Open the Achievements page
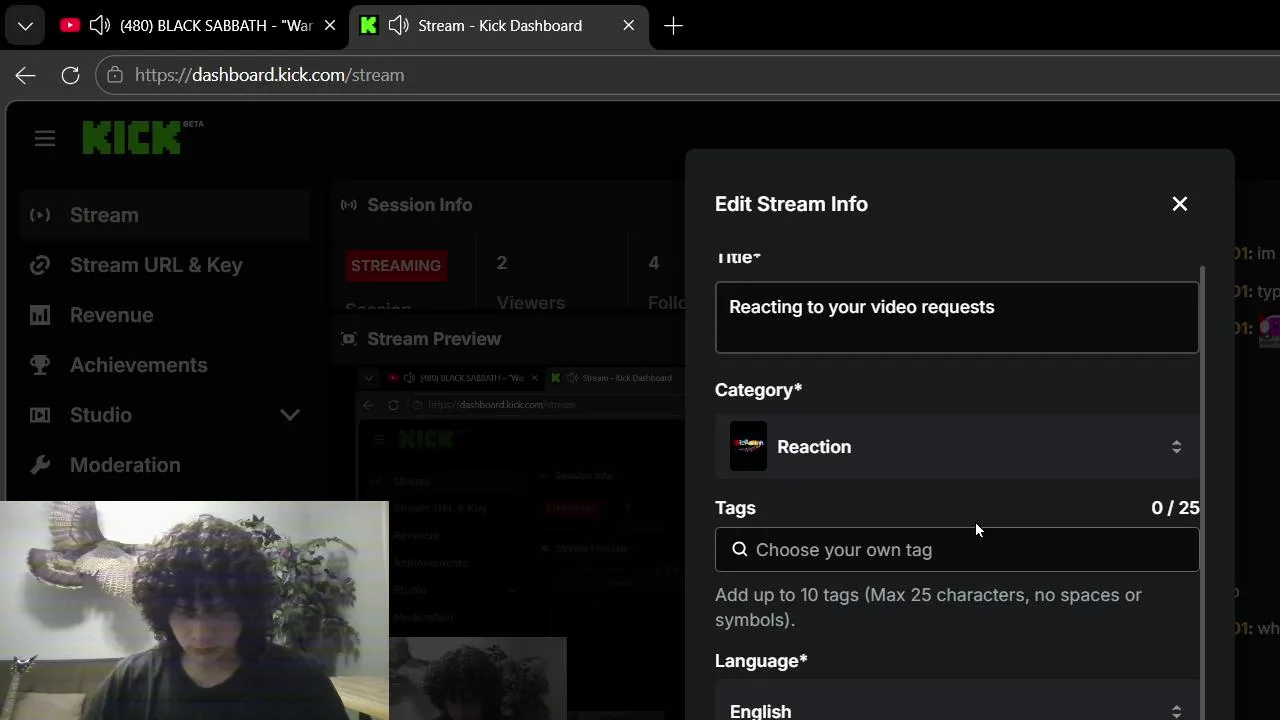Viewport: 1280px width, 720px height. [165, 365]
